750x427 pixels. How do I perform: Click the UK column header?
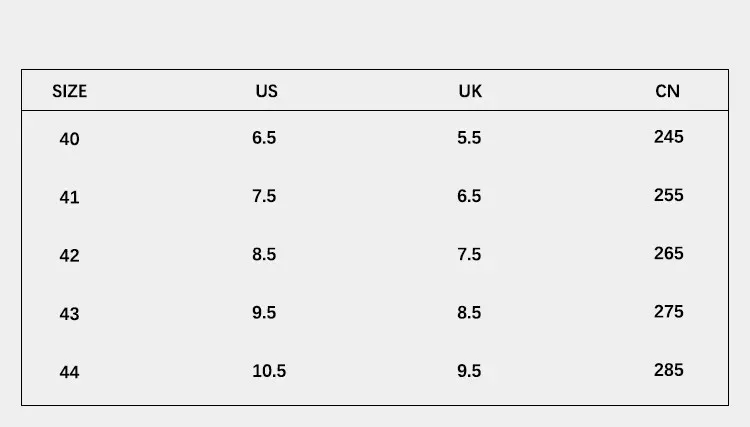tap(470, 91)
